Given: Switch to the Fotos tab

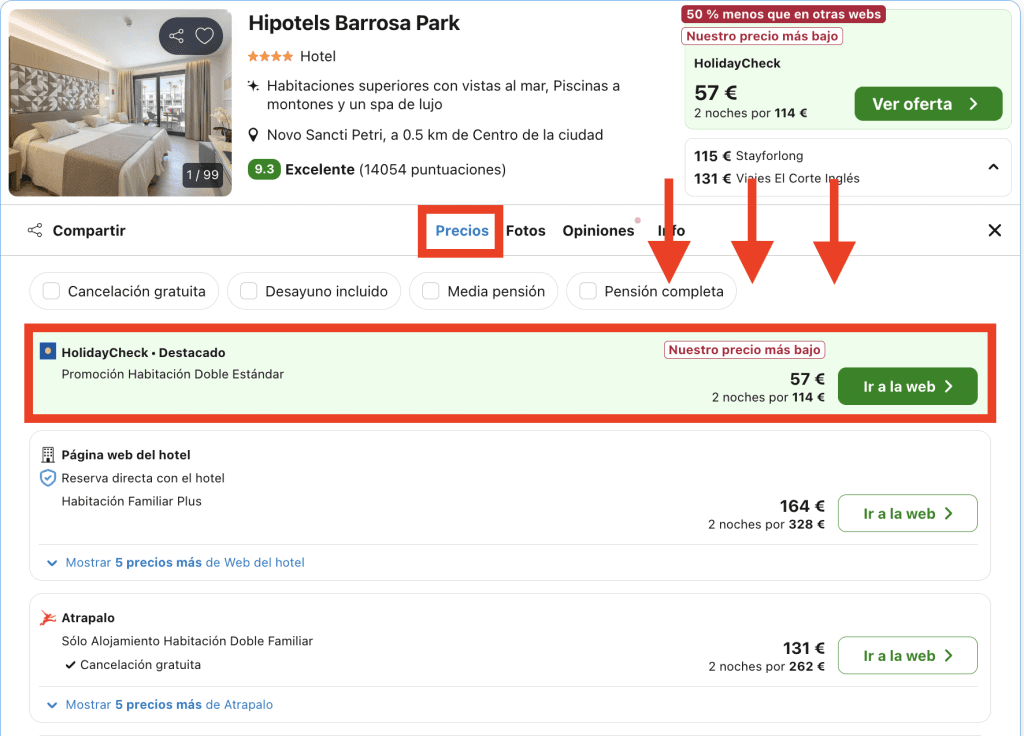Looking at the screenshot, I should tap(525, 231).
